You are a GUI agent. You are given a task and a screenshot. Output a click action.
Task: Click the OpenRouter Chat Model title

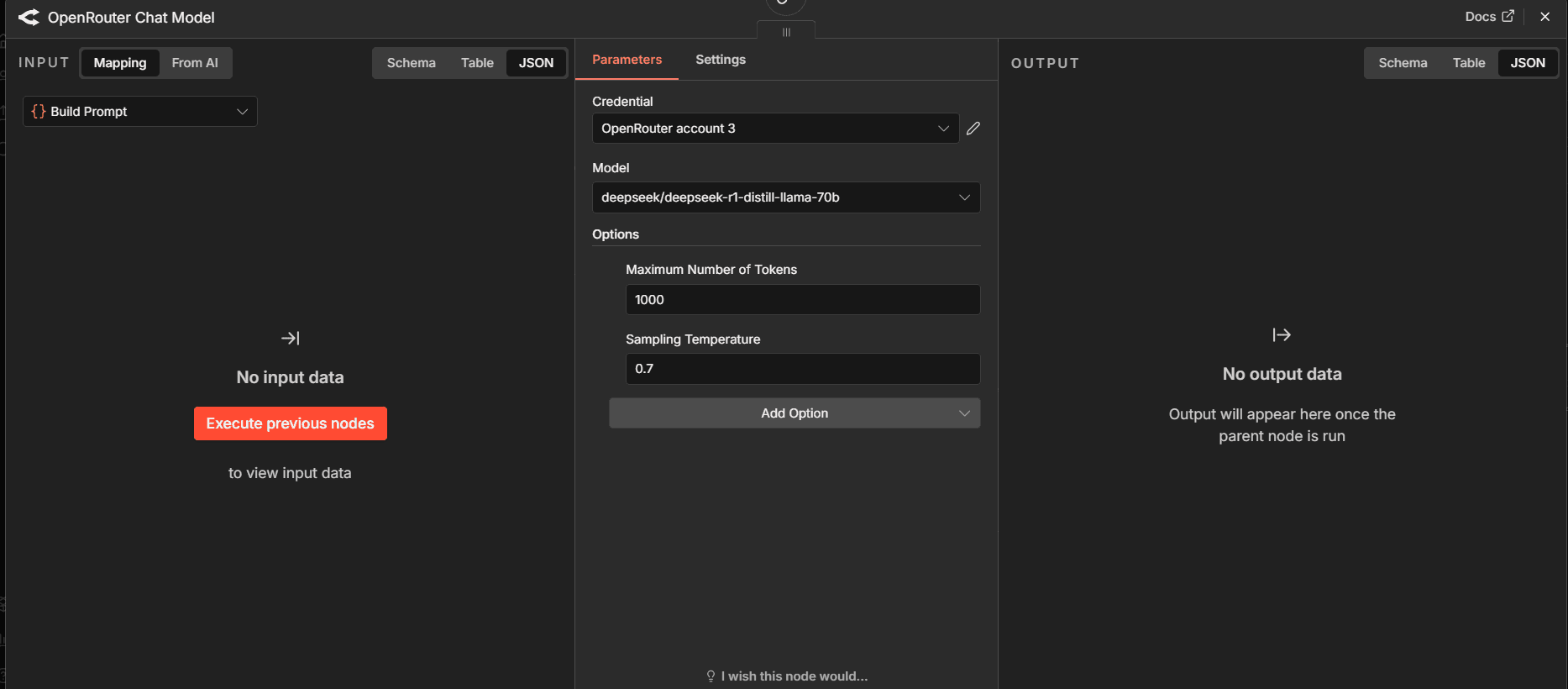pyautogui.click(x=131, y=18)
